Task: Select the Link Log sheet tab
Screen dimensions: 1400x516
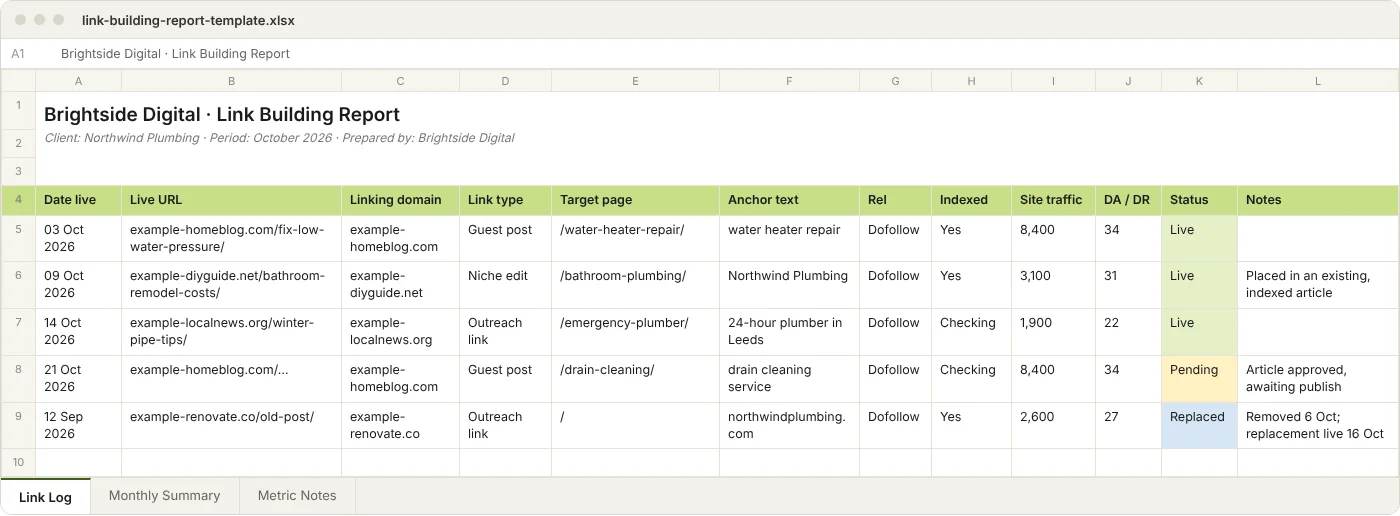Action: [x=45, y=497]
